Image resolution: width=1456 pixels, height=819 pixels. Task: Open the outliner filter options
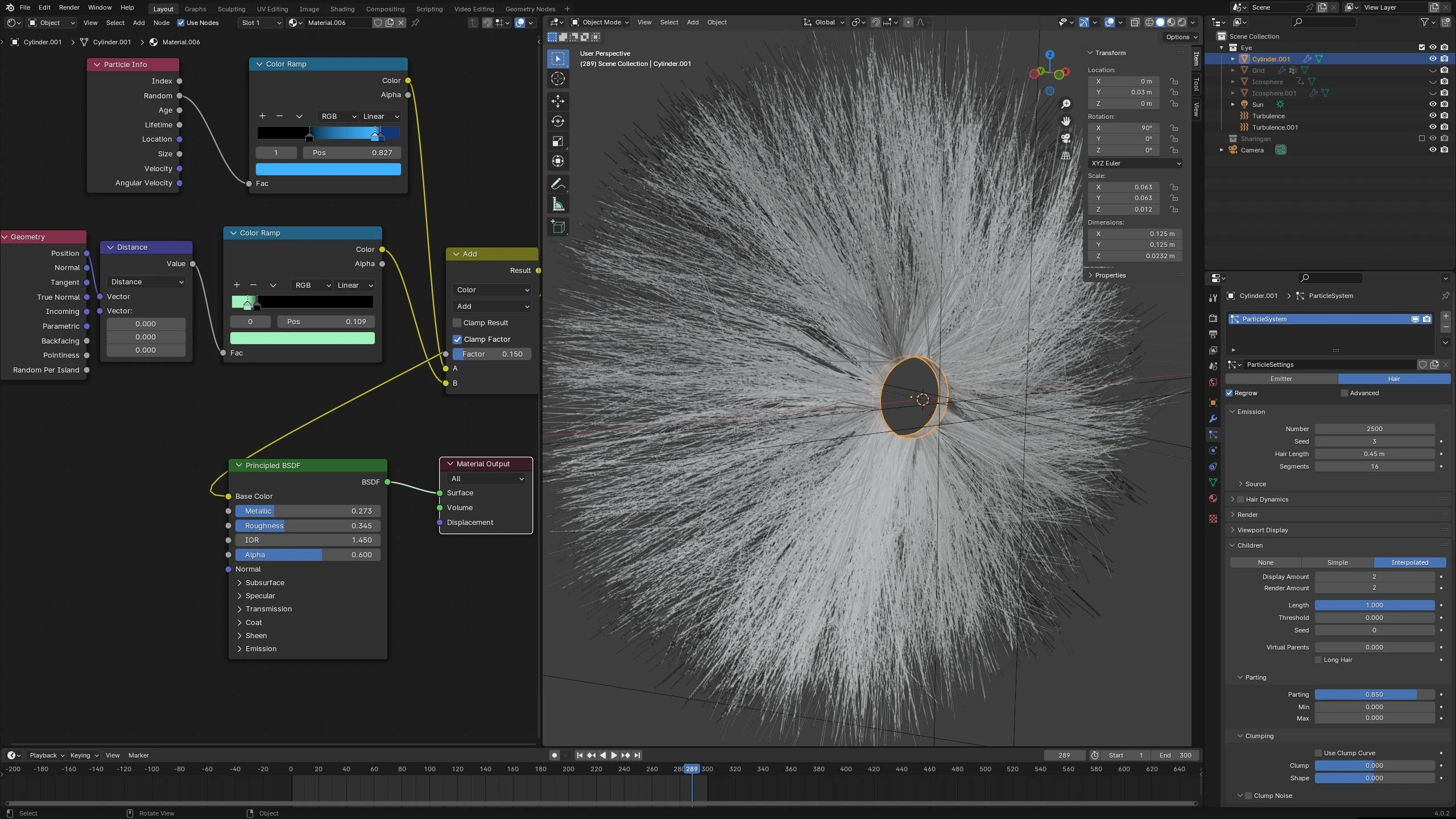(1428, 22)
